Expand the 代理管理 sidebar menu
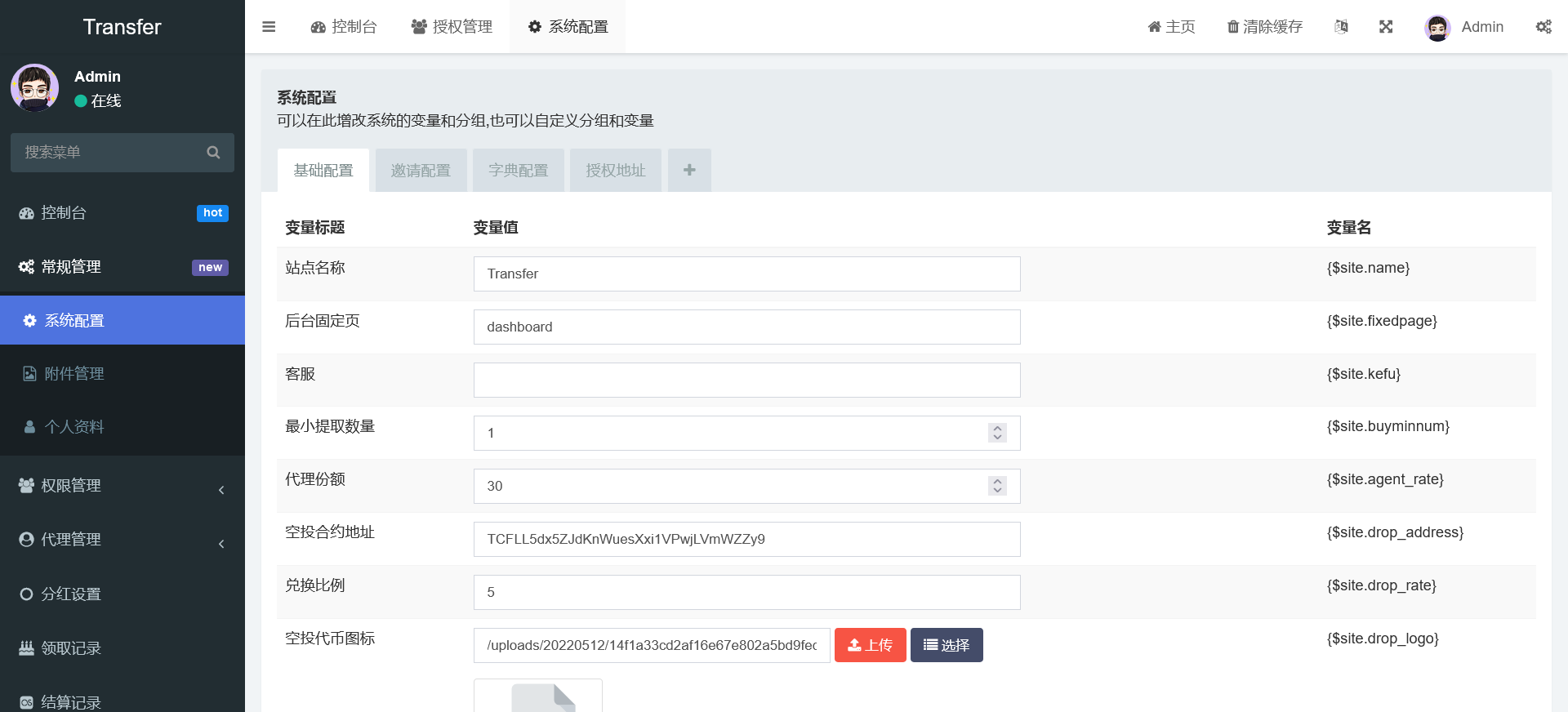The height and width of the screenshot is (712, 1568). pos(122,540)
